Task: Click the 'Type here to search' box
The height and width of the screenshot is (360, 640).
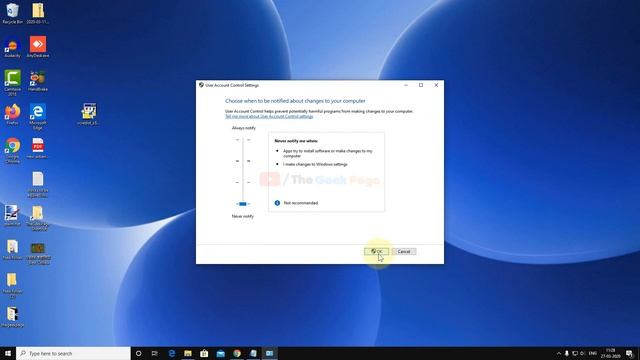Action: point(73,353)
